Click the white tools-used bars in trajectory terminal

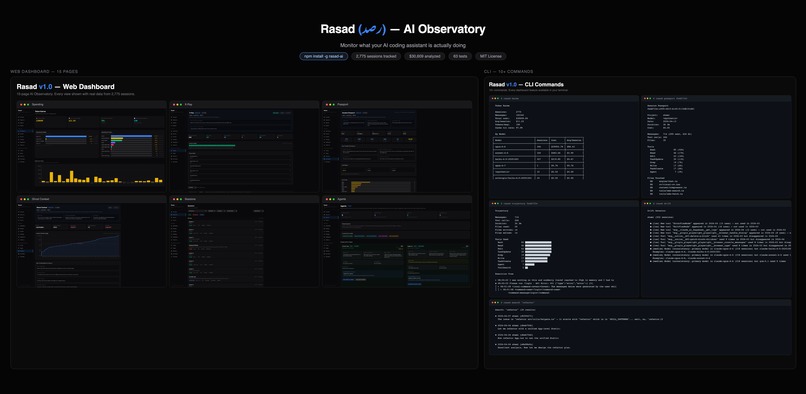click(x=537, y=255)
